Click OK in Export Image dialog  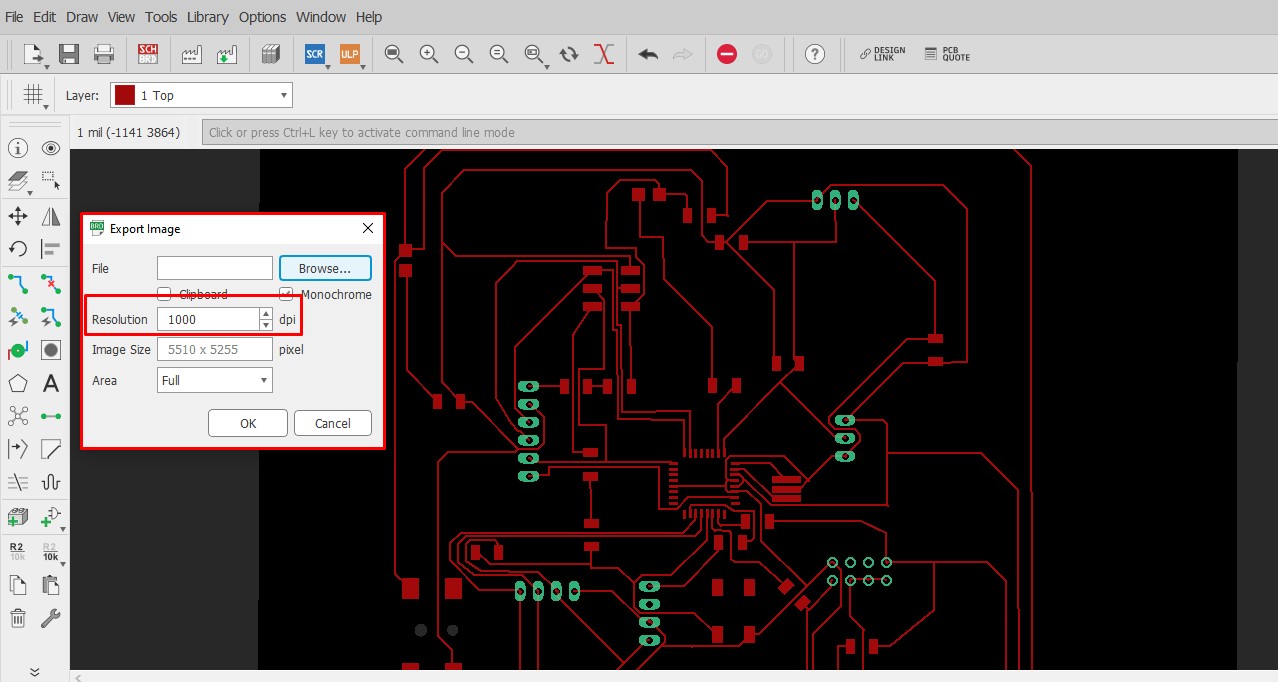[x=248, y=423]
